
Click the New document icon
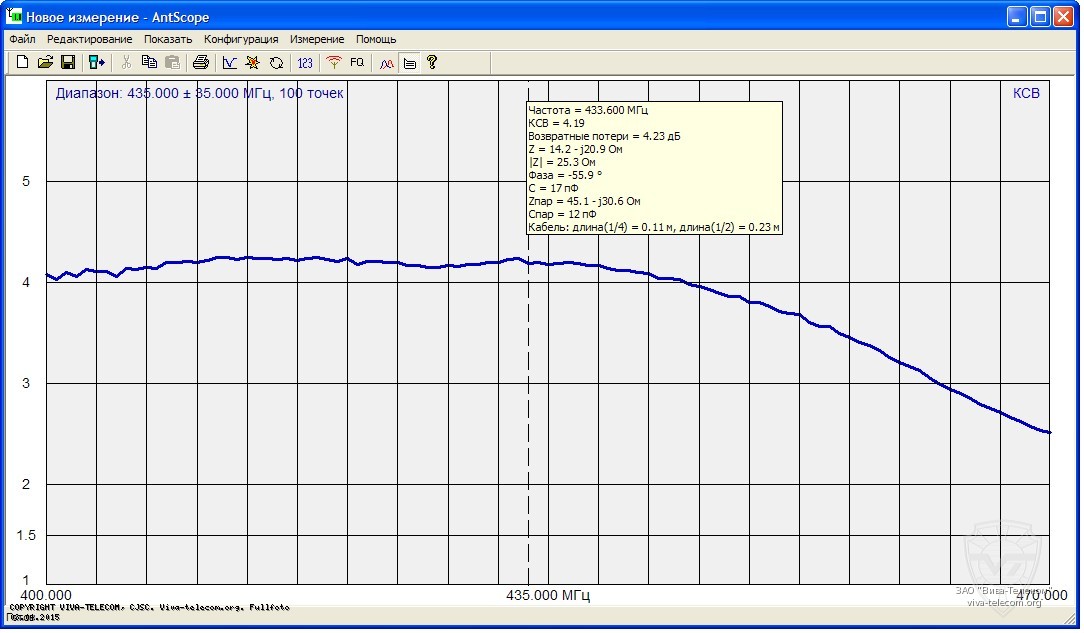tap(23, 63)
